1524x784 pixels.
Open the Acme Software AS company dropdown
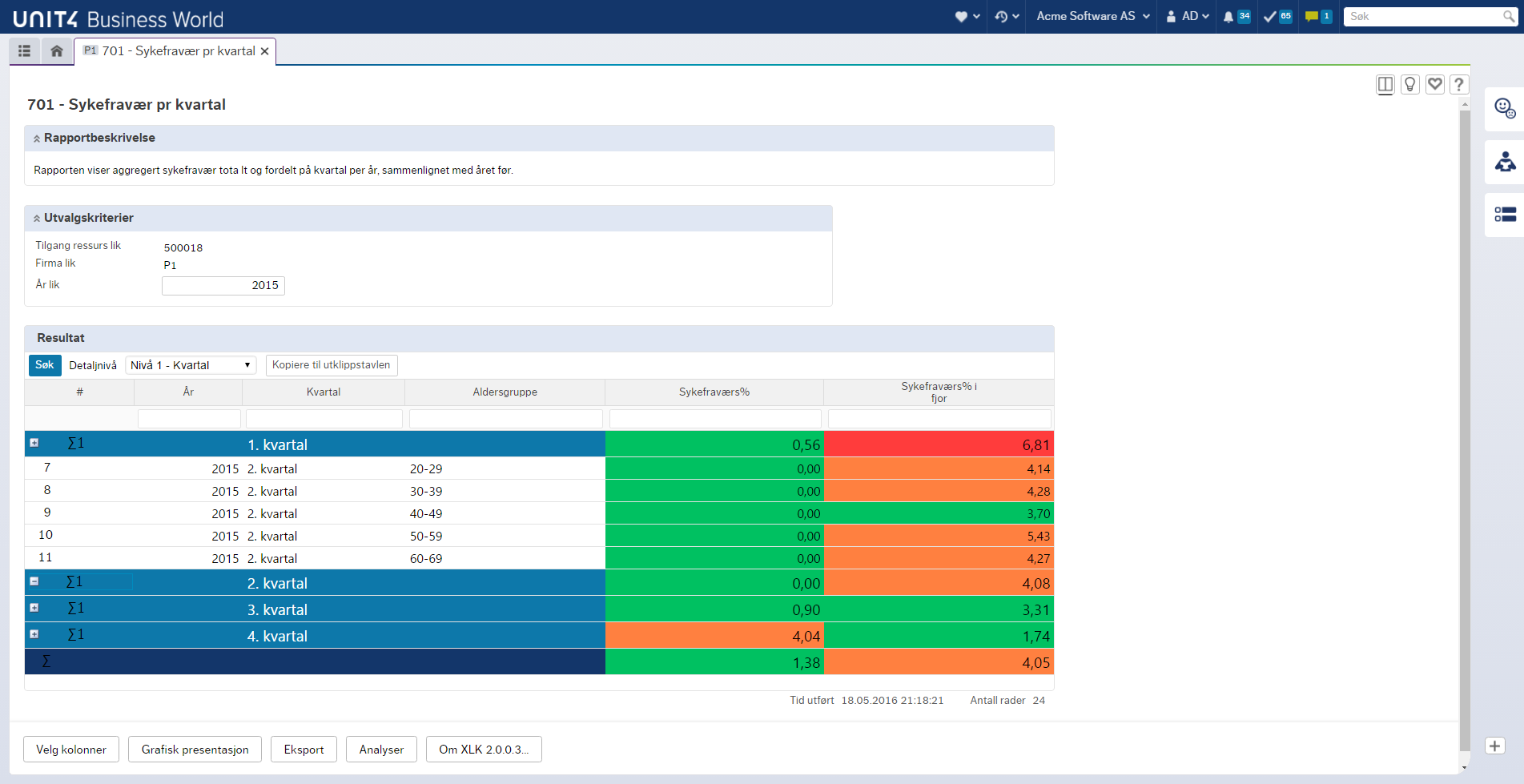tap(1093, 16)
